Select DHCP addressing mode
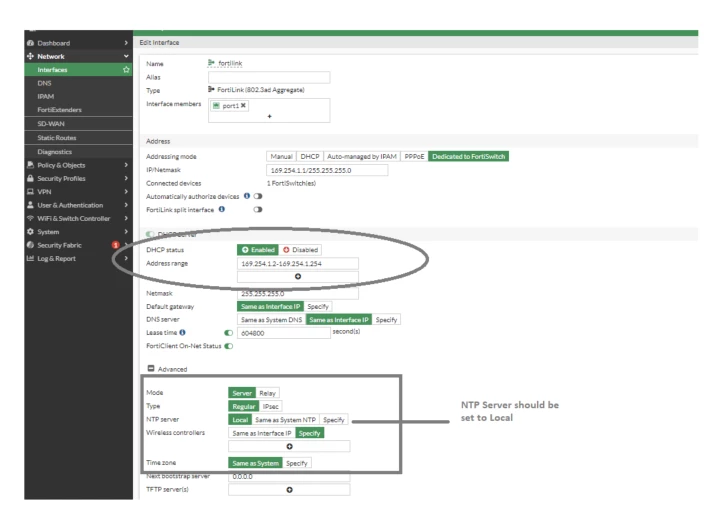Image resolution: width=717 pixels, height=505 pixels. coord(310,156)
